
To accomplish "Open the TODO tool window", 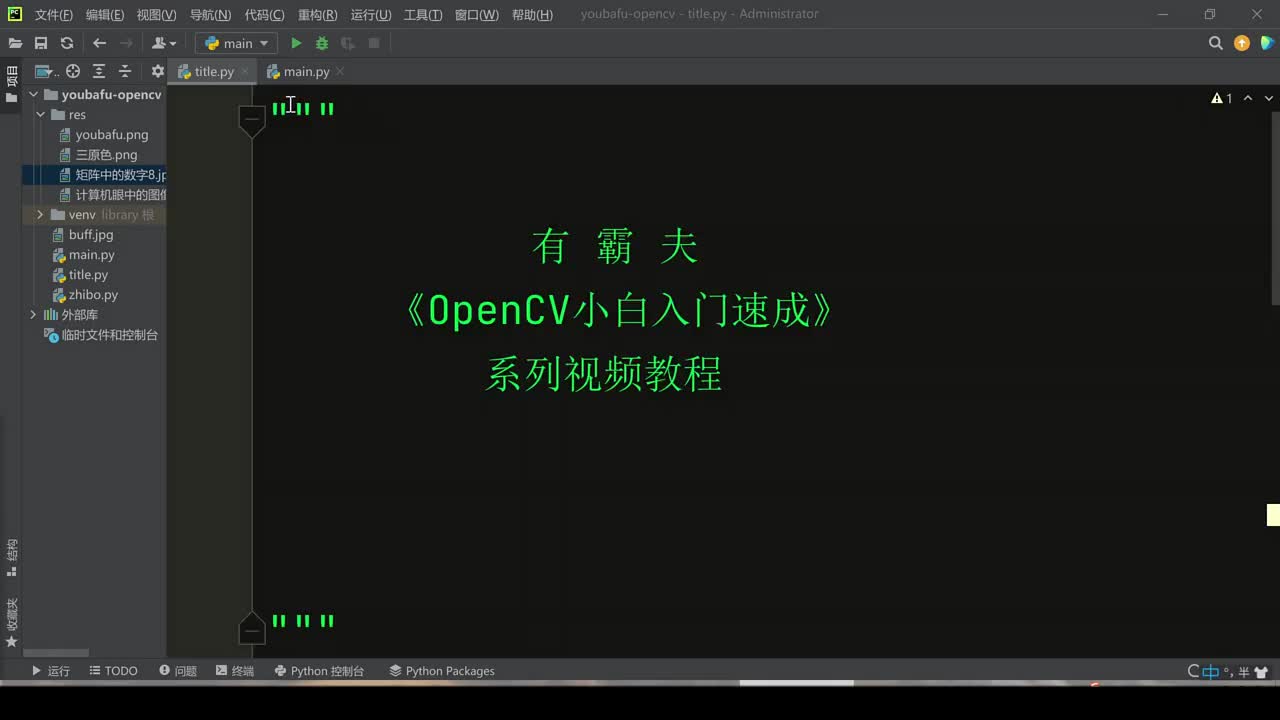I will click(x=113, y=671).
